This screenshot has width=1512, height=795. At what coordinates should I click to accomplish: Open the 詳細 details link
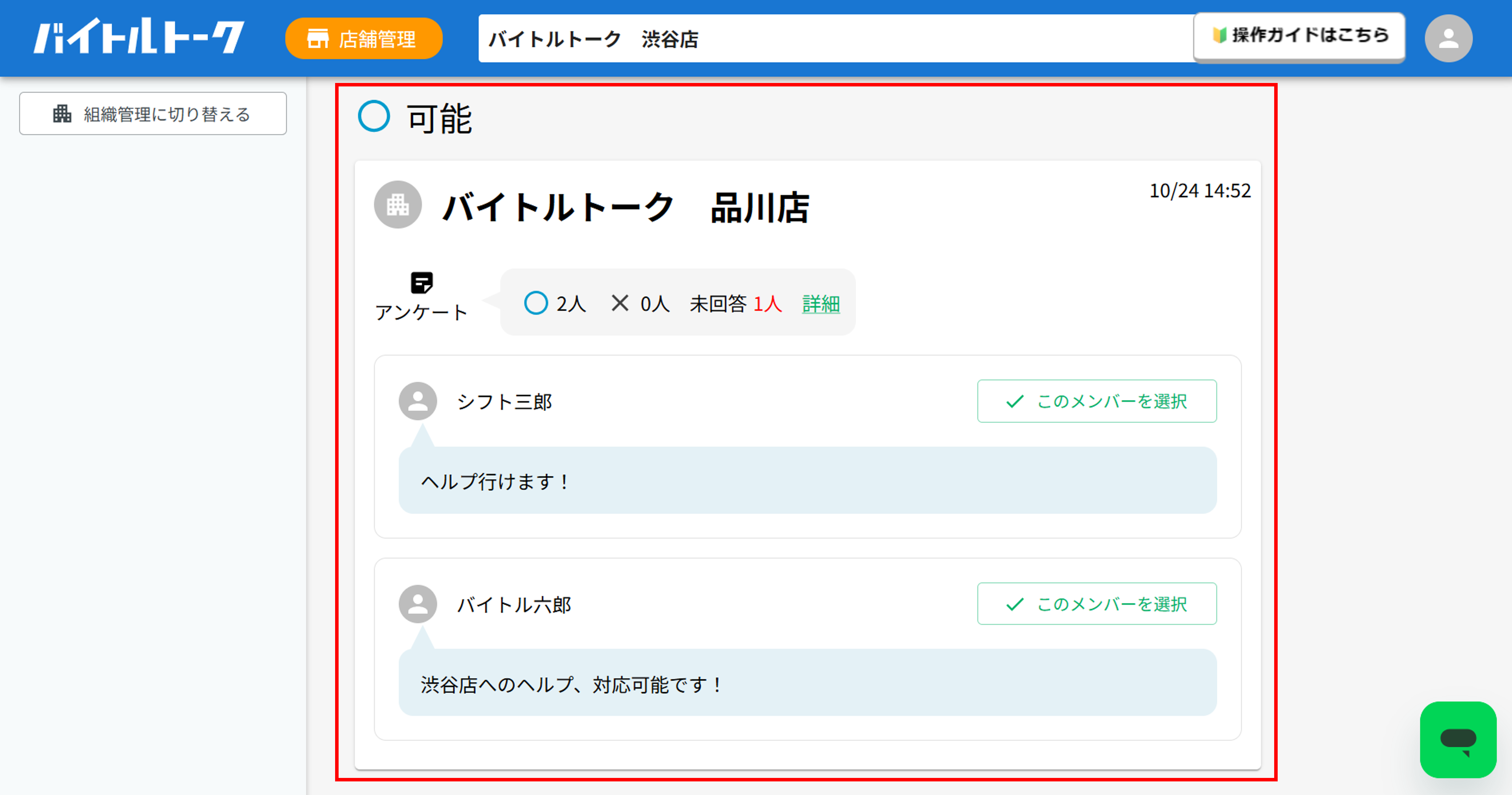pyautogui.click(x=821, y=304)
